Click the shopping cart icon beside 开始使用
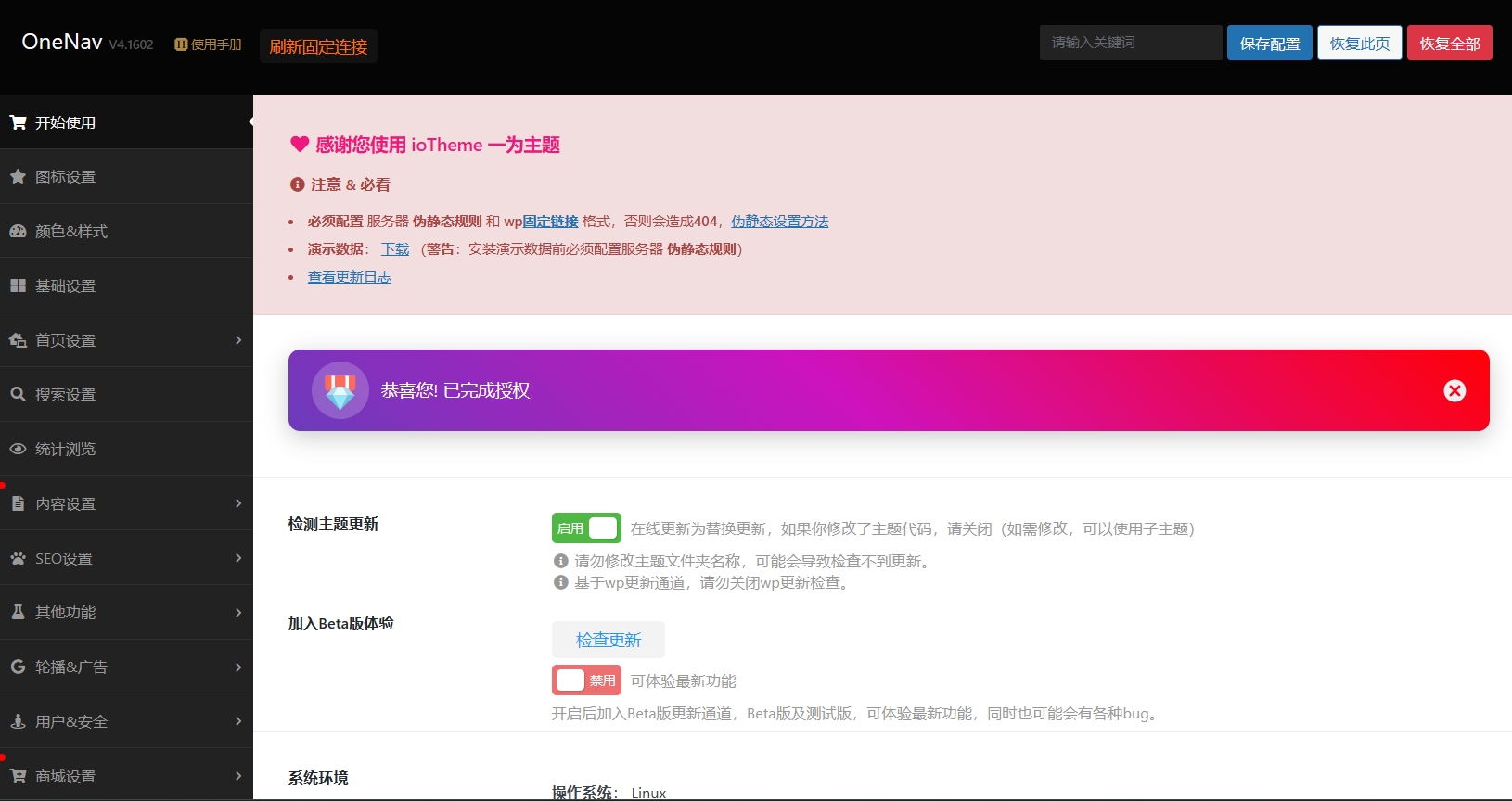 (x=18, y=122)
